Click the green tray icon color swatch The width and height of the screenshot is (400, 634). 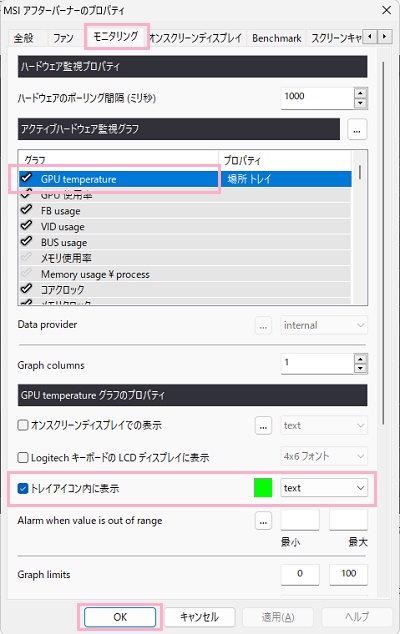(x=263, y=488)
